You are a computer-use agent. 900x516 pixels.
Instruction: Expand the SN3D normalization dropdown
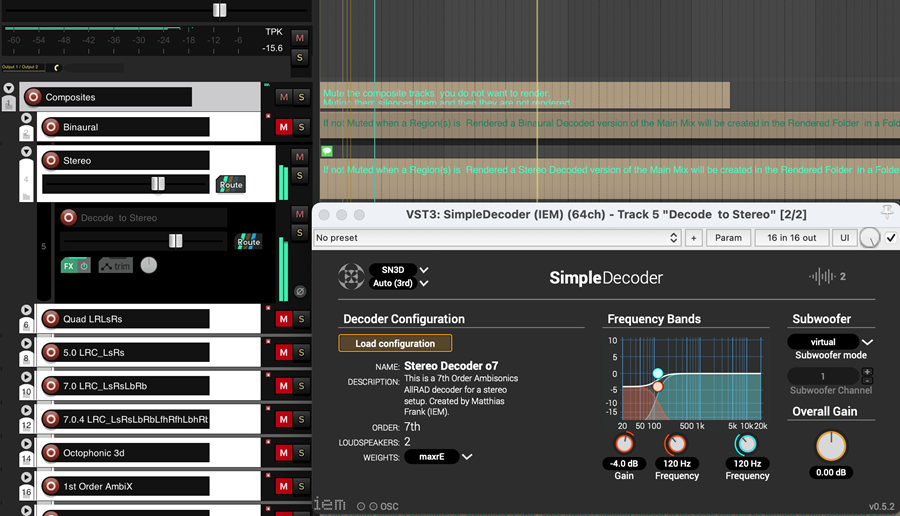tap(424, 270)
